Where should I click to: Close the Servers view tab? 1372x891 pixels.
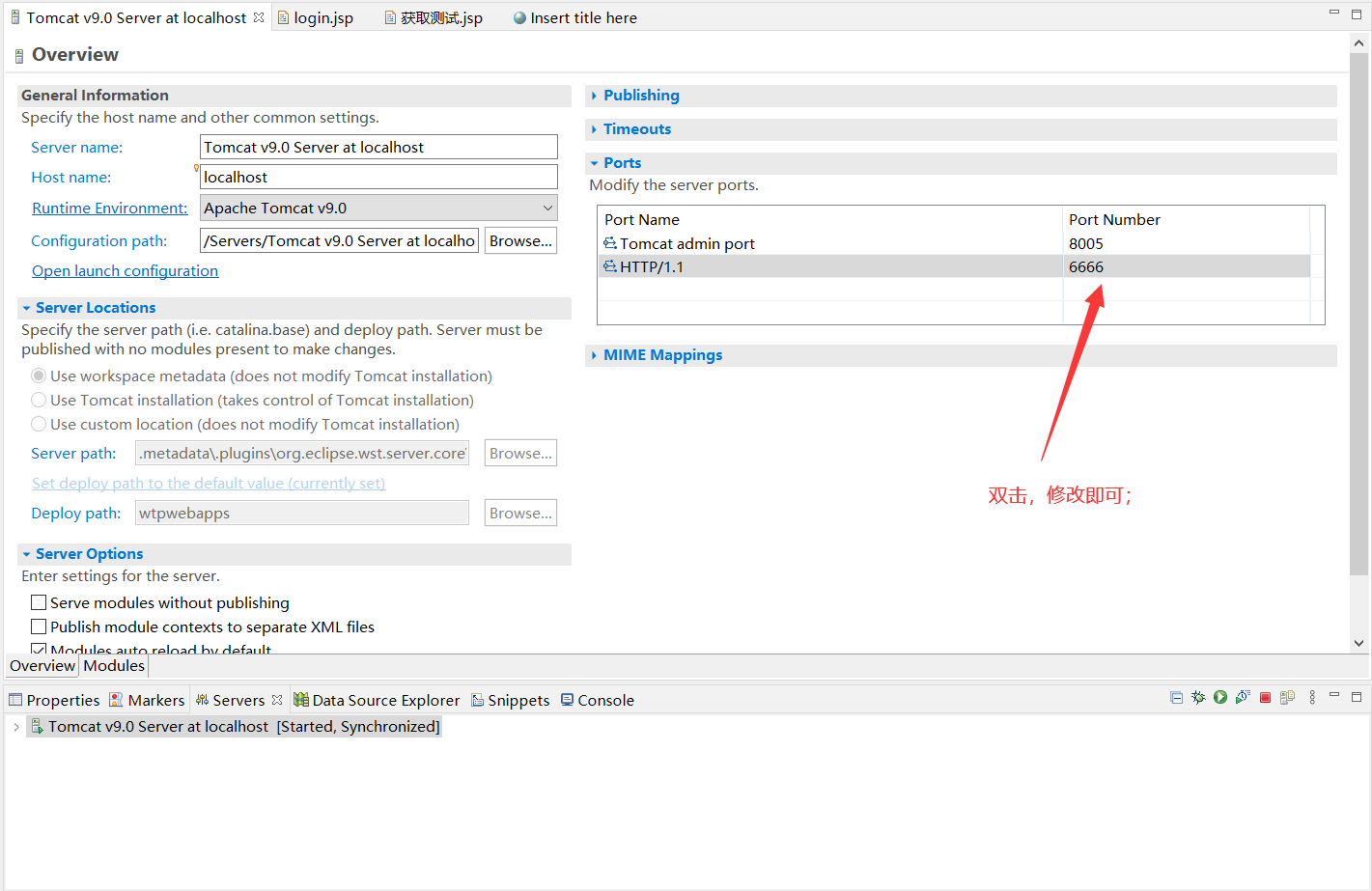(x=277, y=700)
